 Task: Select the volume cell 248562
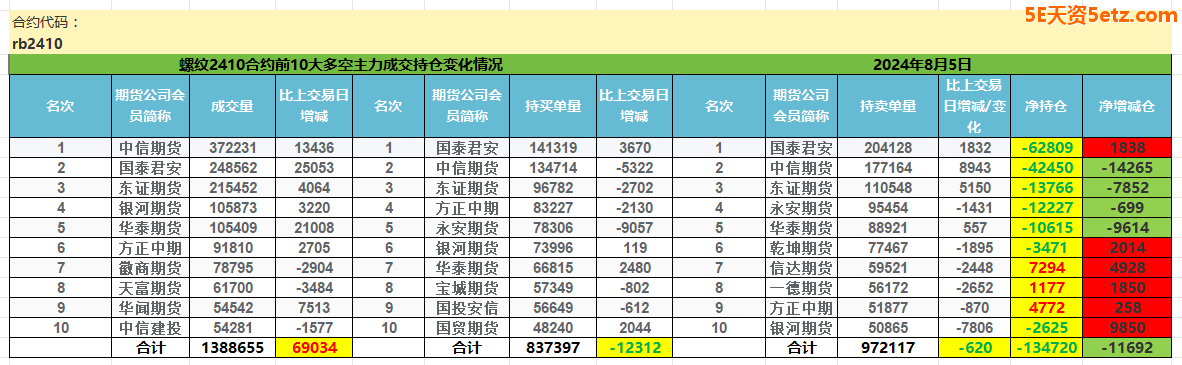(232, 166)
